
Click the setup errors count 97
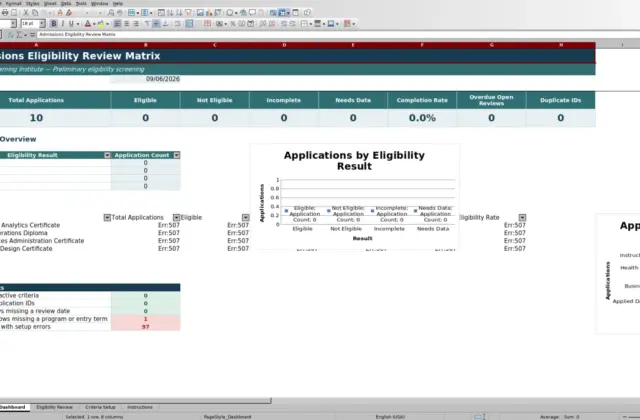145,327
